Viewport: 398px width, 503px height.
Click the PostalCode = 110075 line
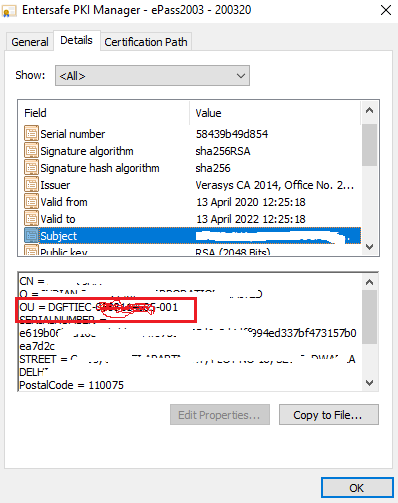tap(71, 385)
